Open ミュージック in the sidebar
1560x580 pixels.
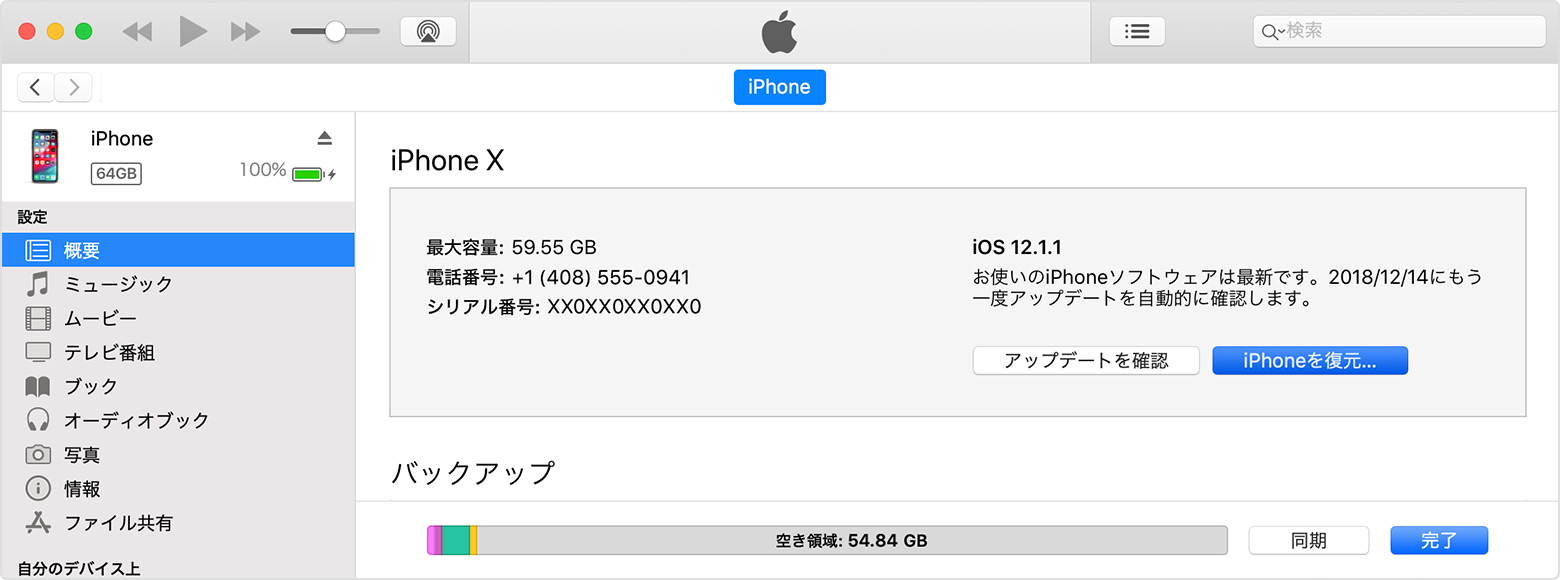tap(118, 284)
